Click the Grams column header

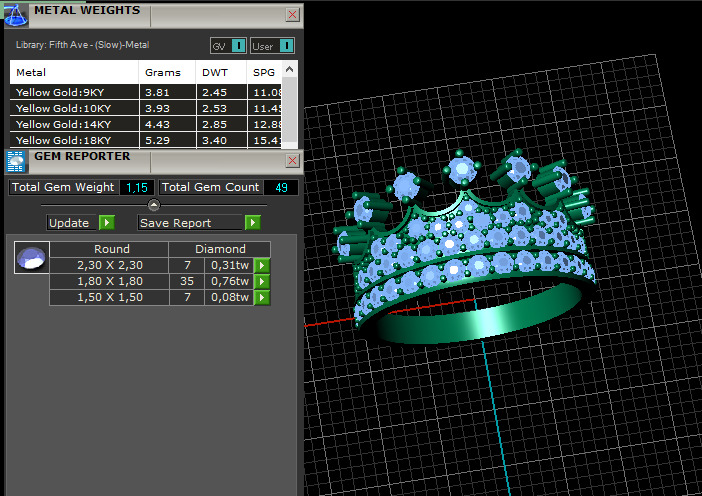pos(167,73)
